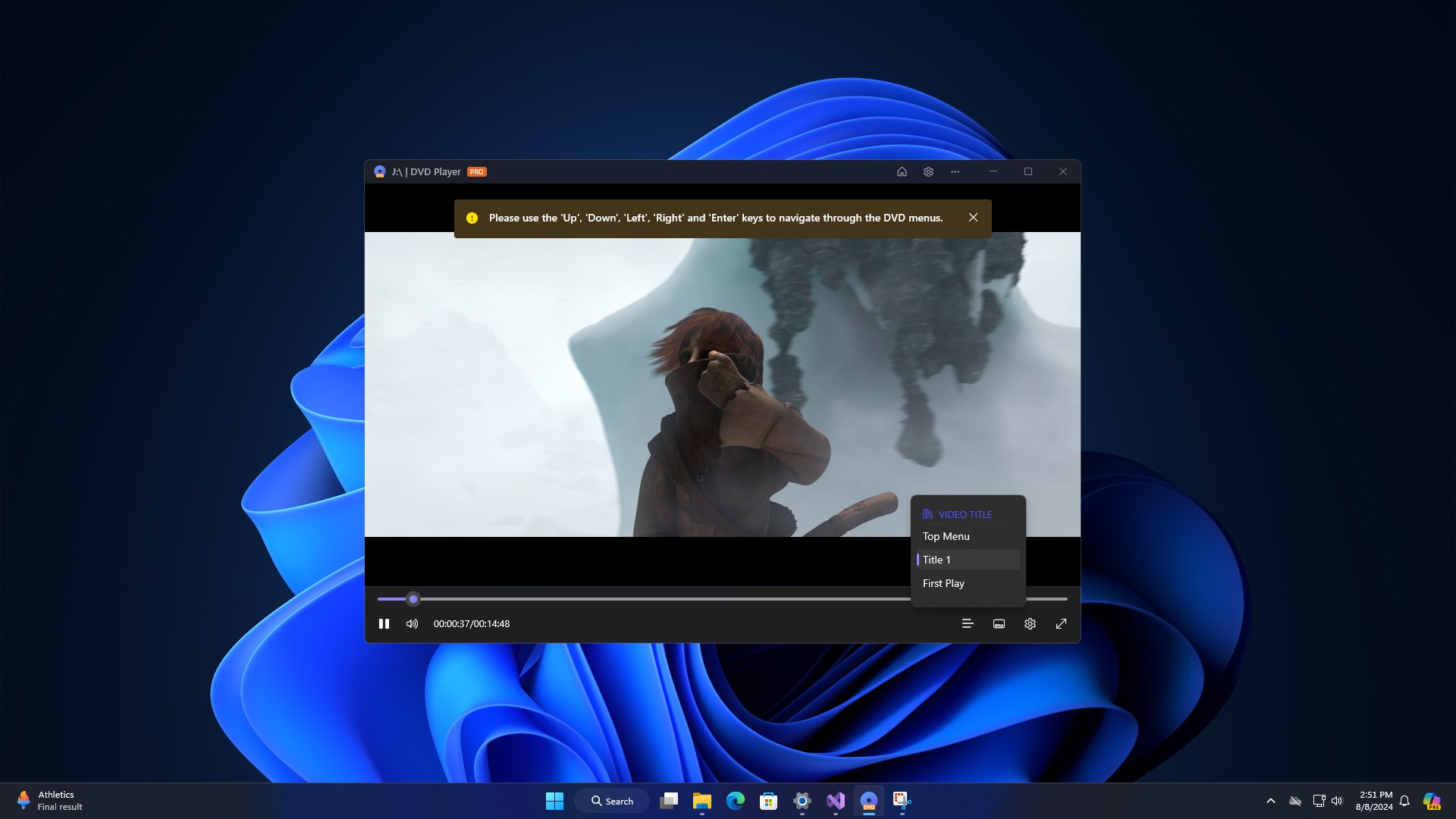This screenshot has width=1456, height=819.
Task: Open the More options ellipsis menu
Action: point(955,171)
